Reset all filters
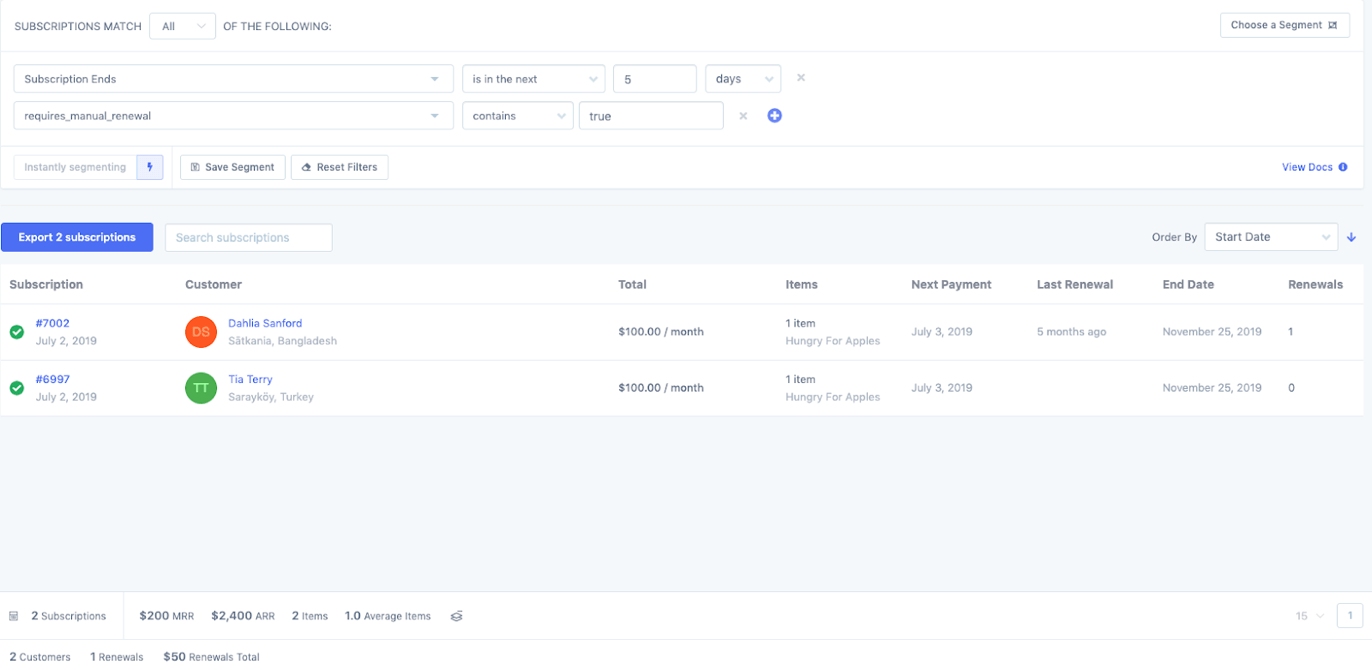The height and width of the screenshot is (670, 1372). (x=340, y=167)
